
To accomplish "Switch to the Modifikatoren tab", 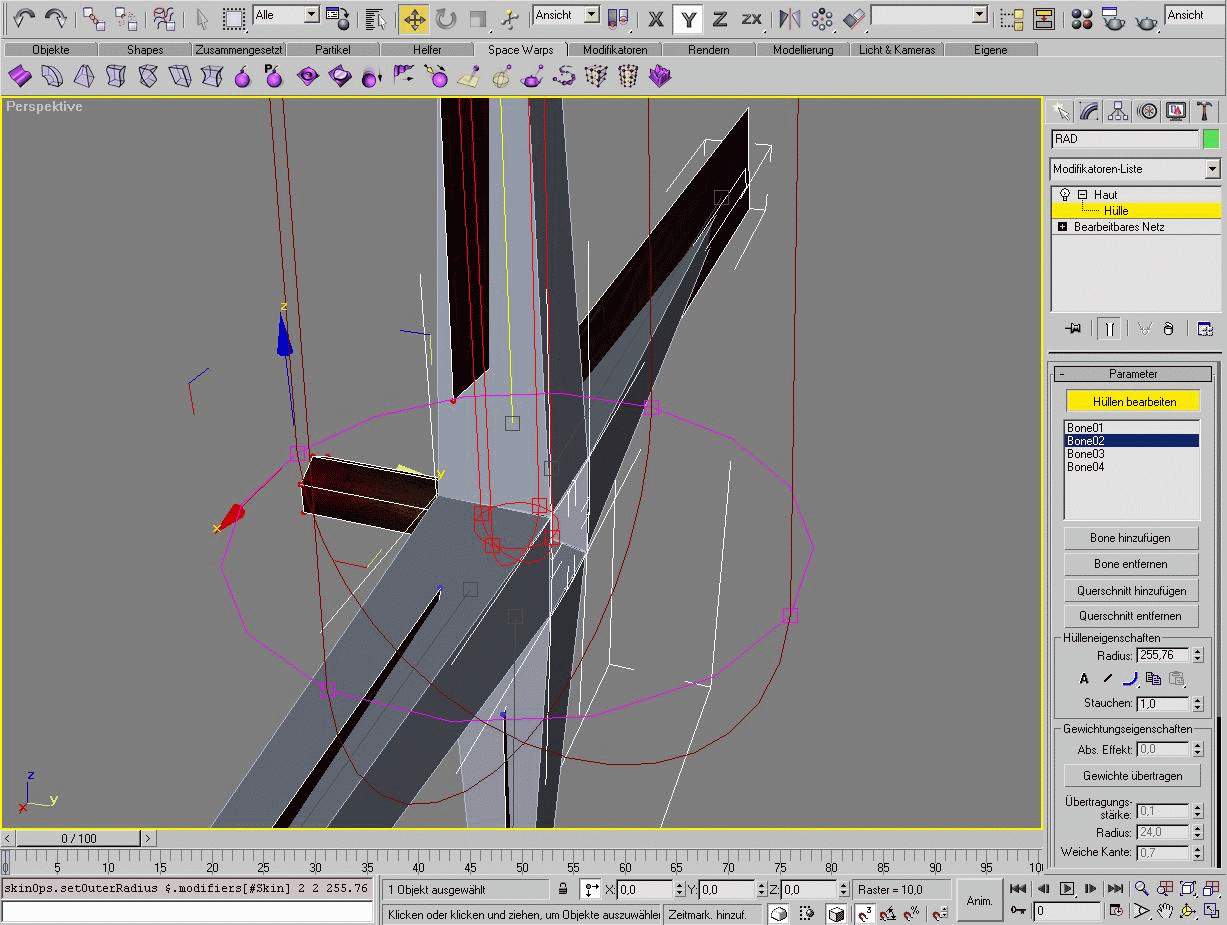I will coord(615,50).
